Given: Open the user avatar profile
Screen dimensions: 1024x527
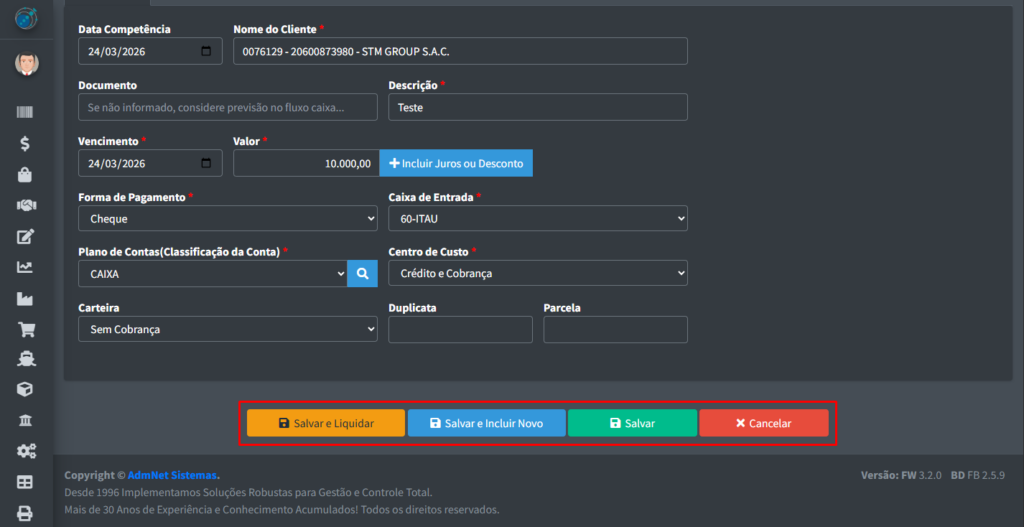Looking at the screenshot, I should point(26,64).
